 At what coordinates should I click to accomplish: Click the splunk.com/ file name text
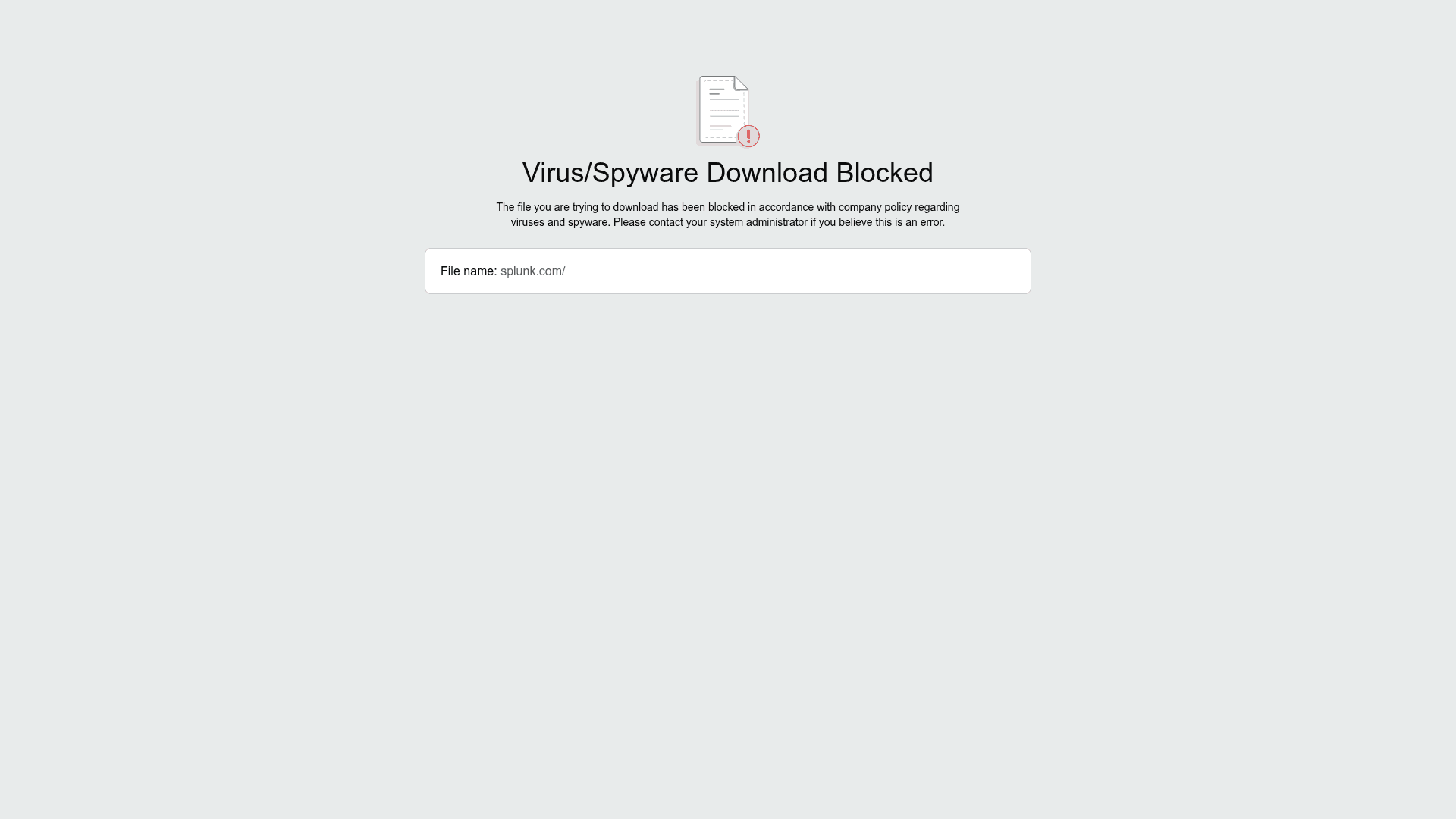coord(532,271)
